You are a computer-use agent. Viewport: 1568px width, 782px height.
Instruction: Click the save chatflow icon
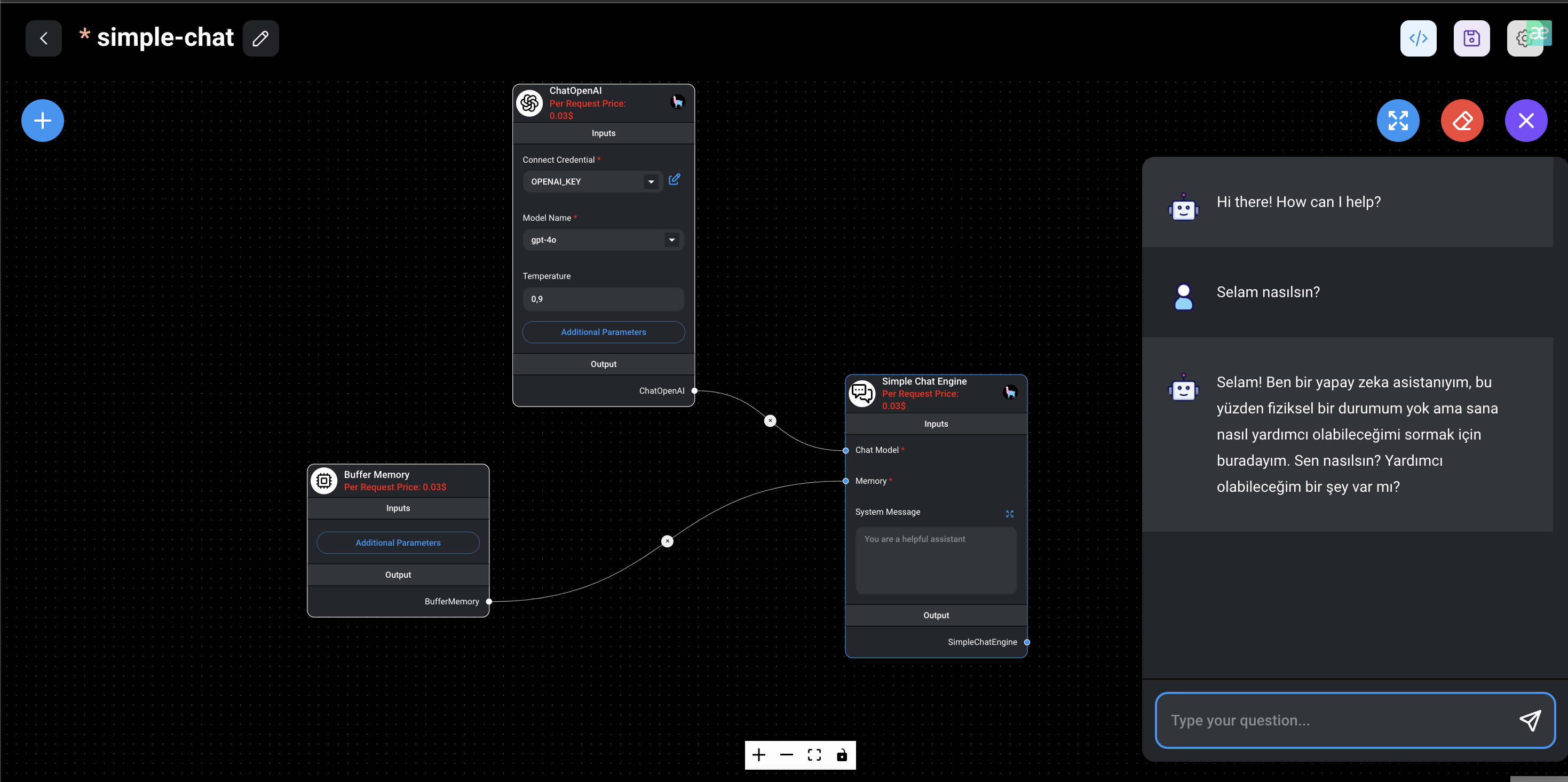(x=1471, y=38)
